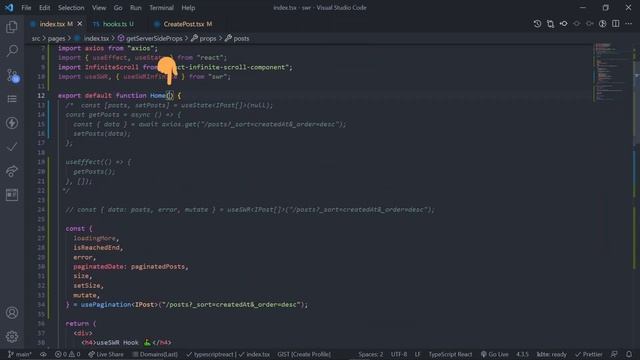The height and width of the screenshot is (360, 640).
Task: Open notifications bell in status bar
Action: coord(629,354)
